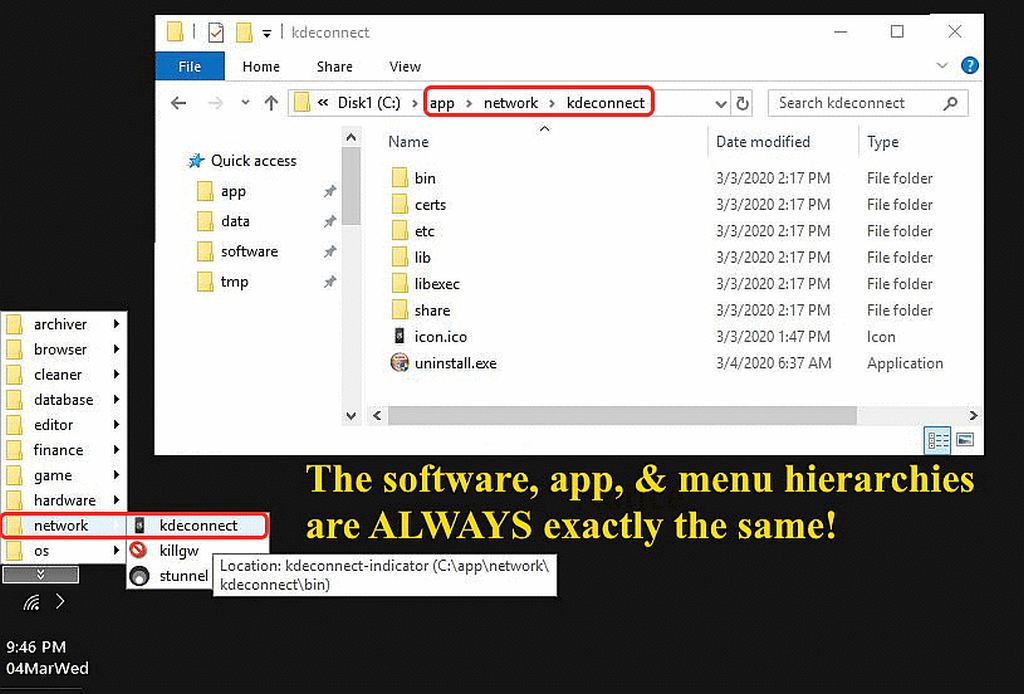Screen dimensions: 1024x694
Task: Open the File tab
Action: 190,67
